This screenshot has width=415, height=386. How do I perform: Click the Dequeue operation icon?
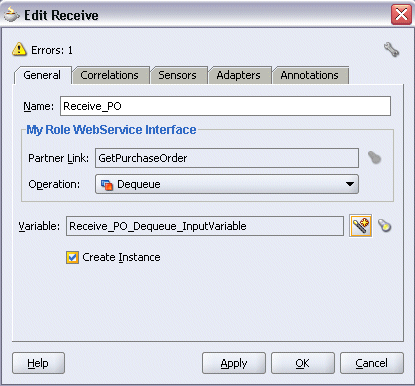point(107,184)
